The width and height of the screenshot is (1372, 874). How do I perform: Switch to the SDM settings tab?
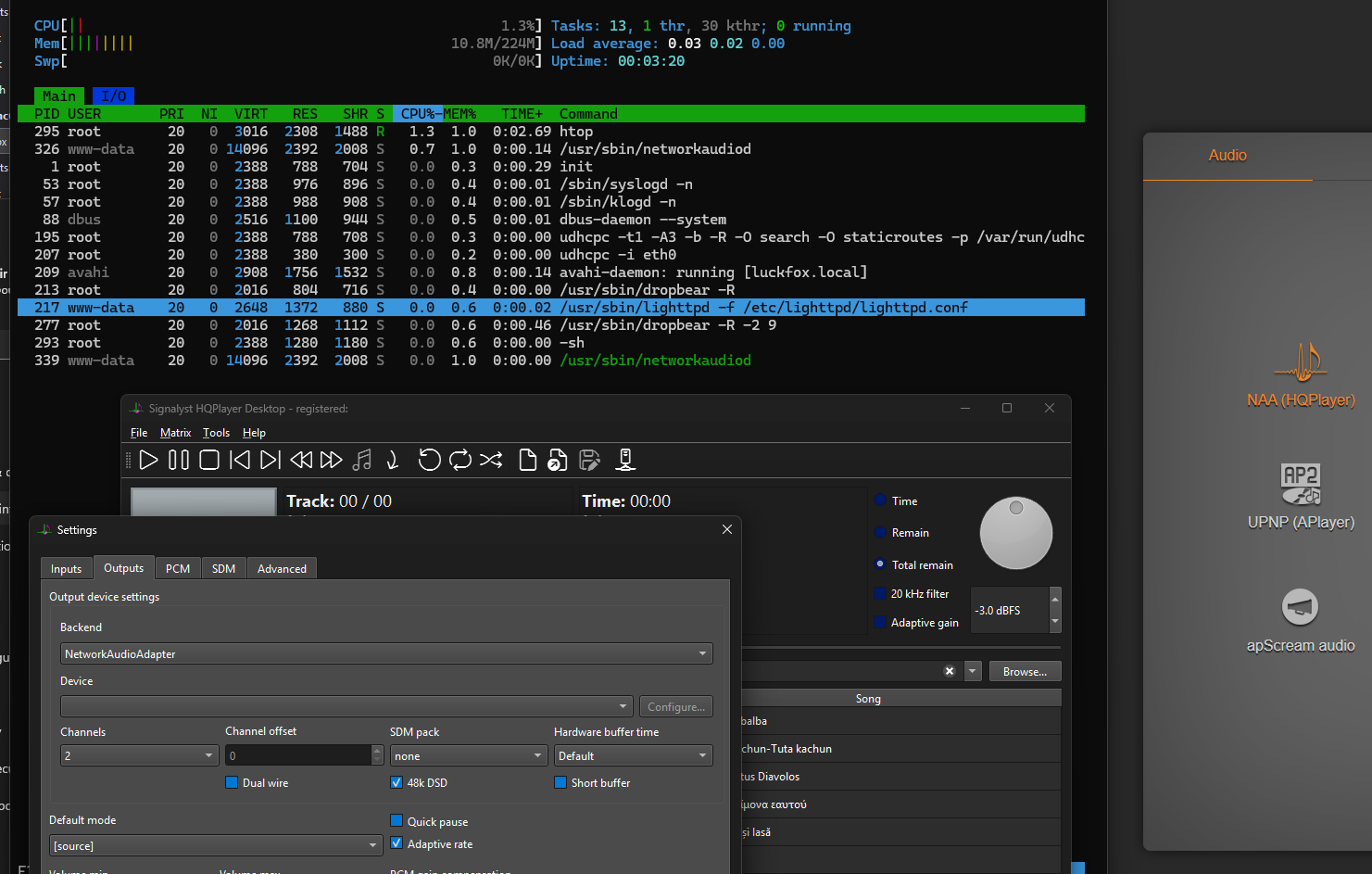coord(223,568)
